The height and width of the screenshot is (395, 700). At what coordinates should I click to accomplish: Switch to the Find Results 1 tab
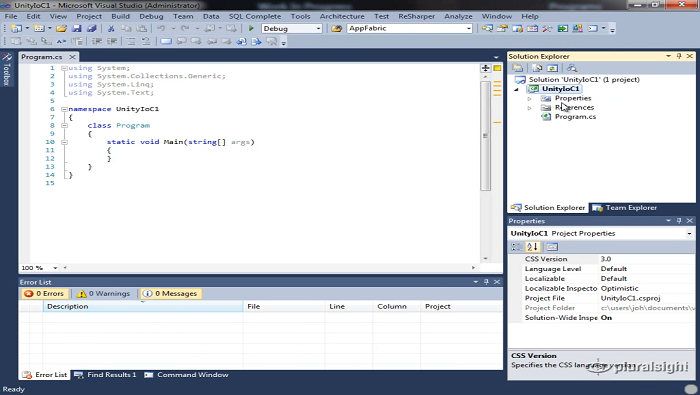pyautogui.click(x=106, y=375)
